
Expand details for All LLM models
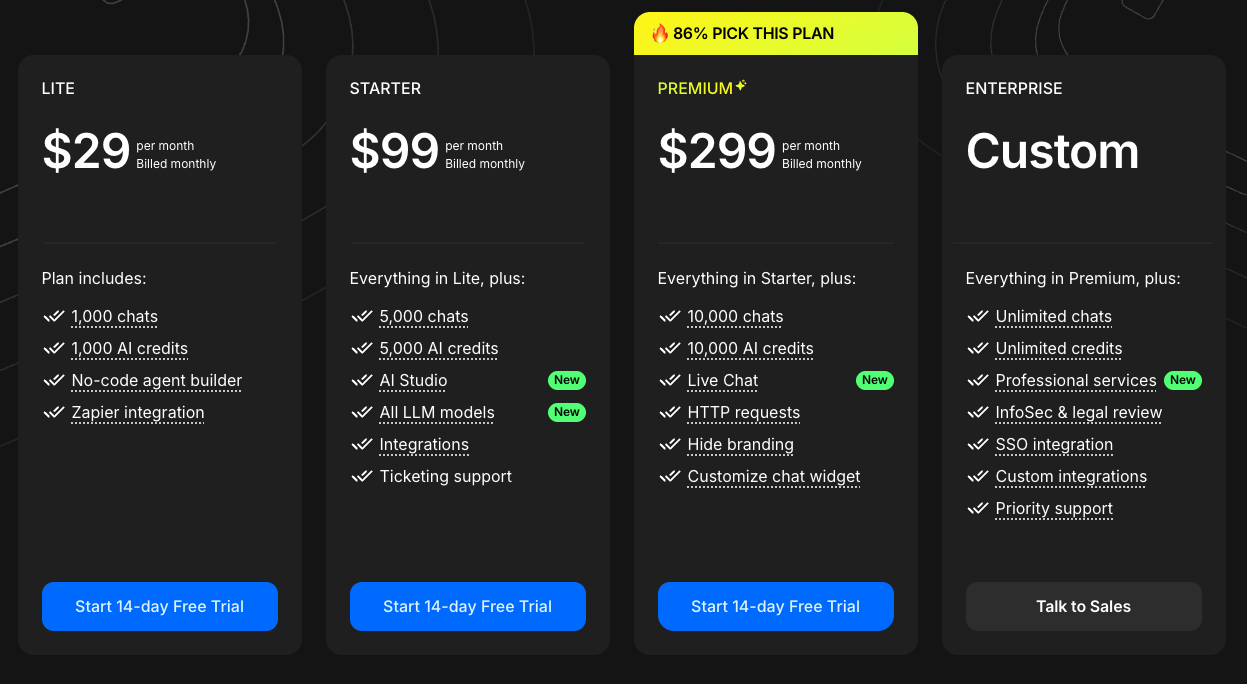[436, 412]
